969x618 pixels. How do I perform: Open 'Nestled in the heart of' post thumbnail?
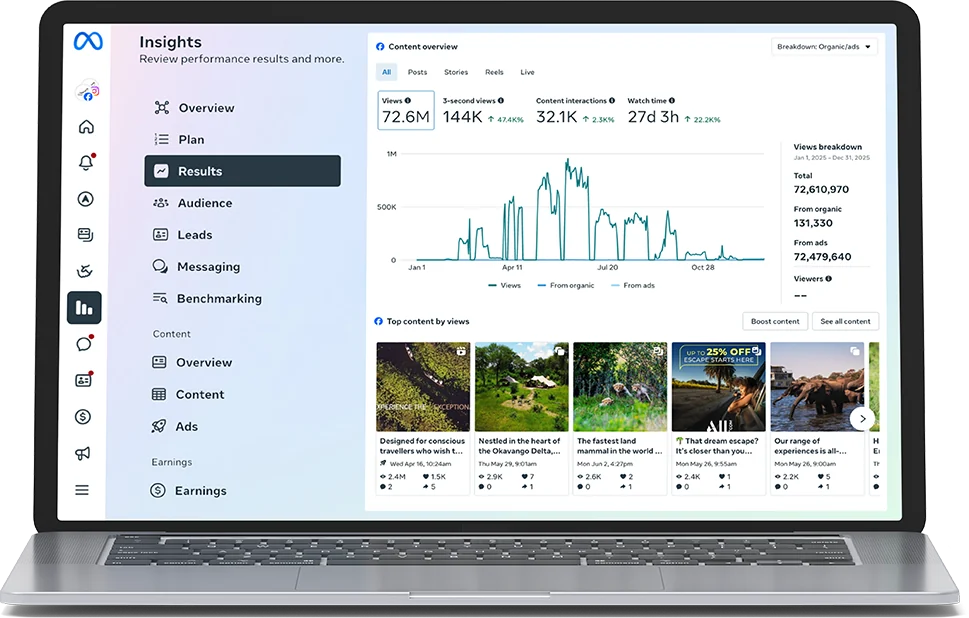coord(522,387)
